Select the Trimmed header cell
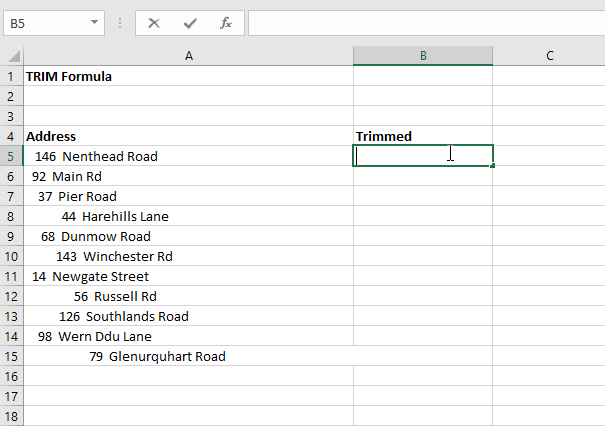Viewport: 605px width, 426px height. pyautogui.click(x=422, y=136)
